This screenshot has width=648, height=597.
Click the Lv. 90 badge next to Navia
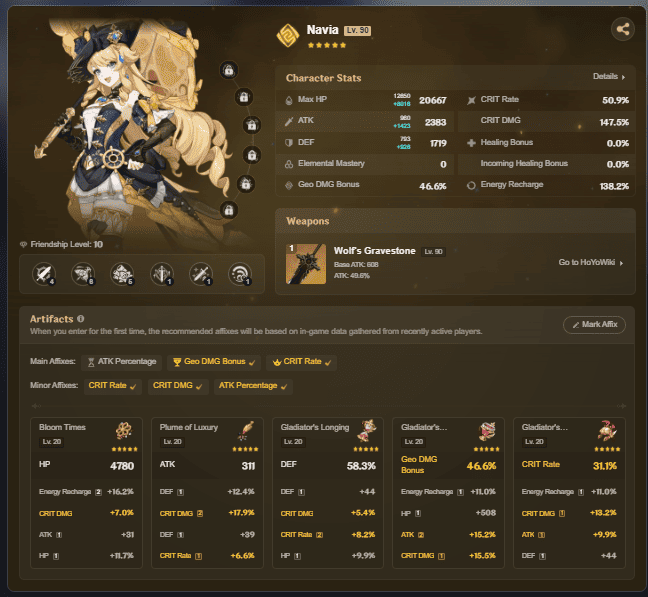pos(357,30)
